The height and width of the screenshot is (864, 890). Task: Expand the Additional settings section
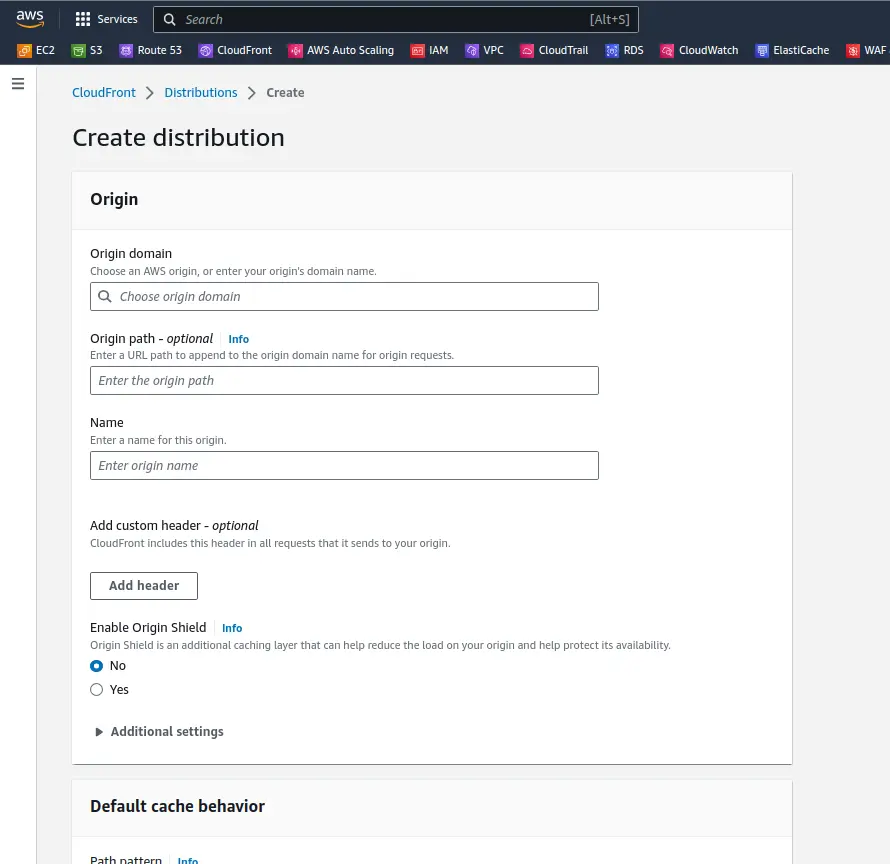pyautogui.click(x=159, y=731)
